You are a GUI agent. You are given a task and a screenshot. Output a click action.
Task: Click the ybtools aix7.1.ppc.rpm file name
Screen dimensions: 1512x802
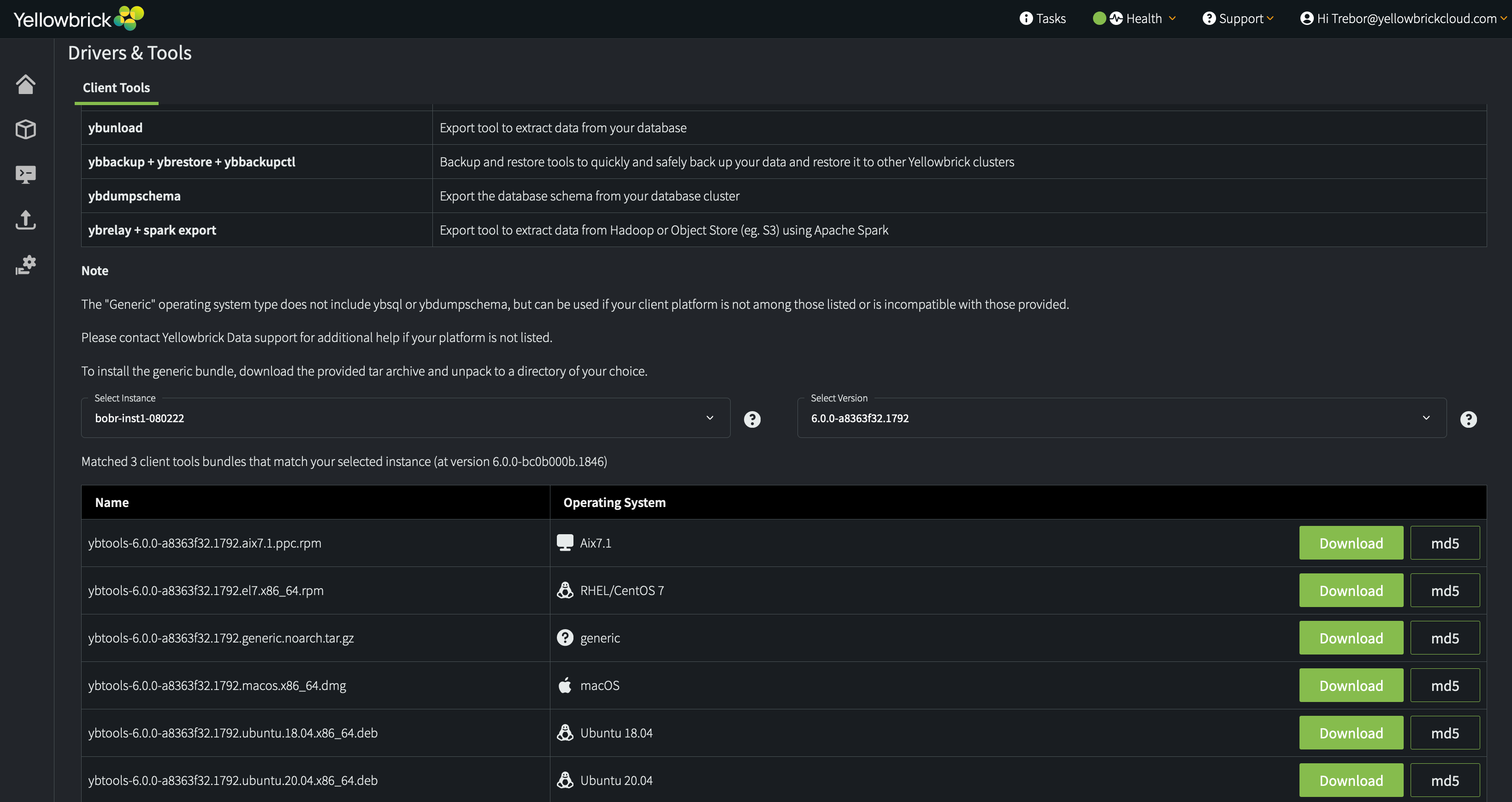[205, 543]
